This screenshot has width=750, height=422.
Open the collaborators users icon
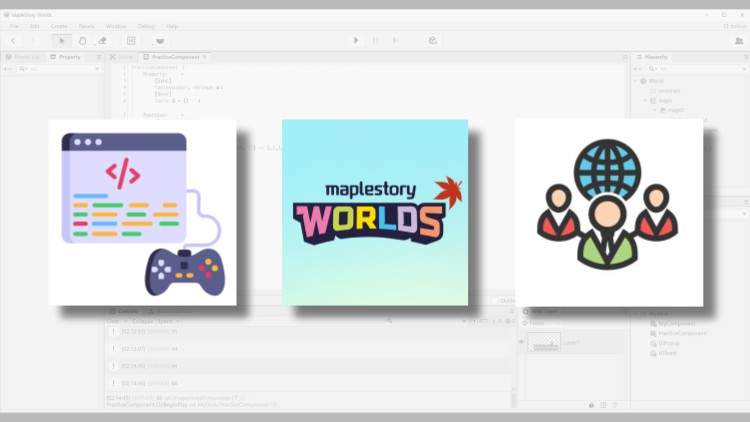point(739,41)
